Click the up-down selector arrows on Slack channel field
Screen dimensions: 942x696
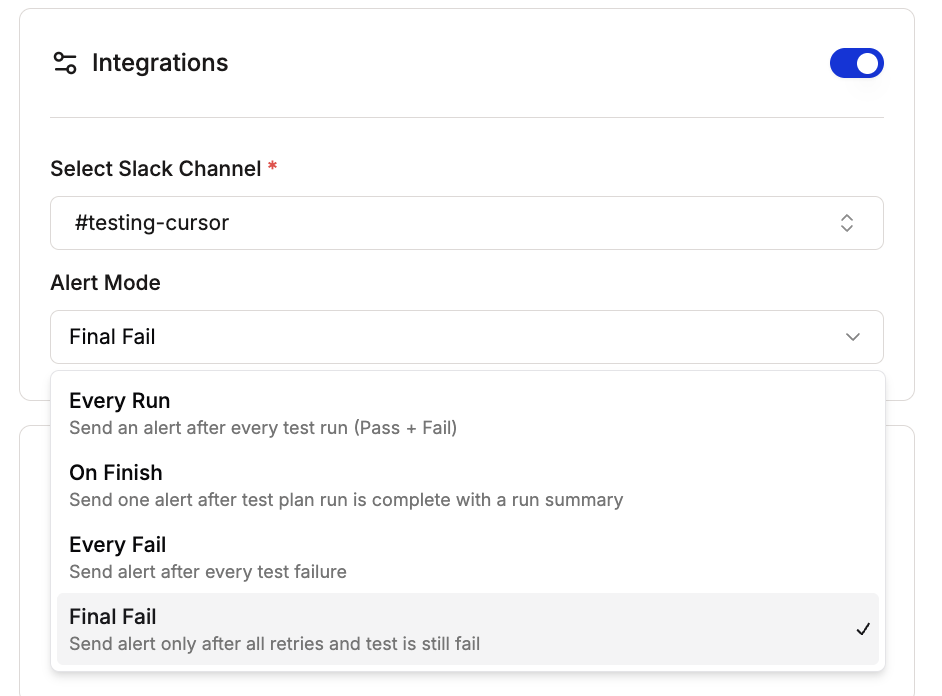846,223
